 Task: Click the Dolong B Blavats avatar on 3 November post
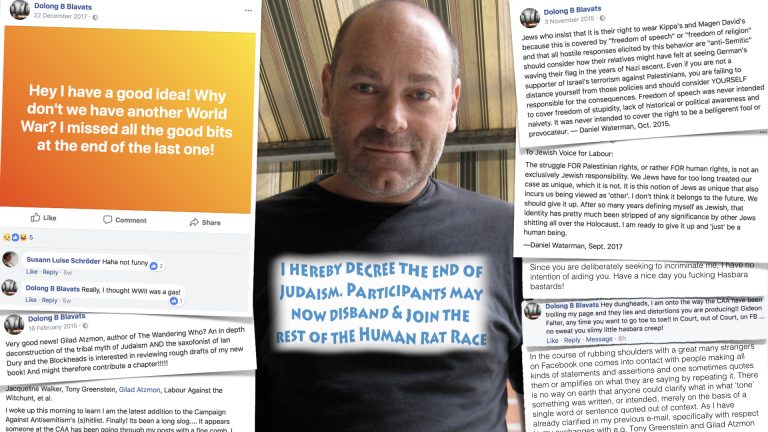click(530, 18)
